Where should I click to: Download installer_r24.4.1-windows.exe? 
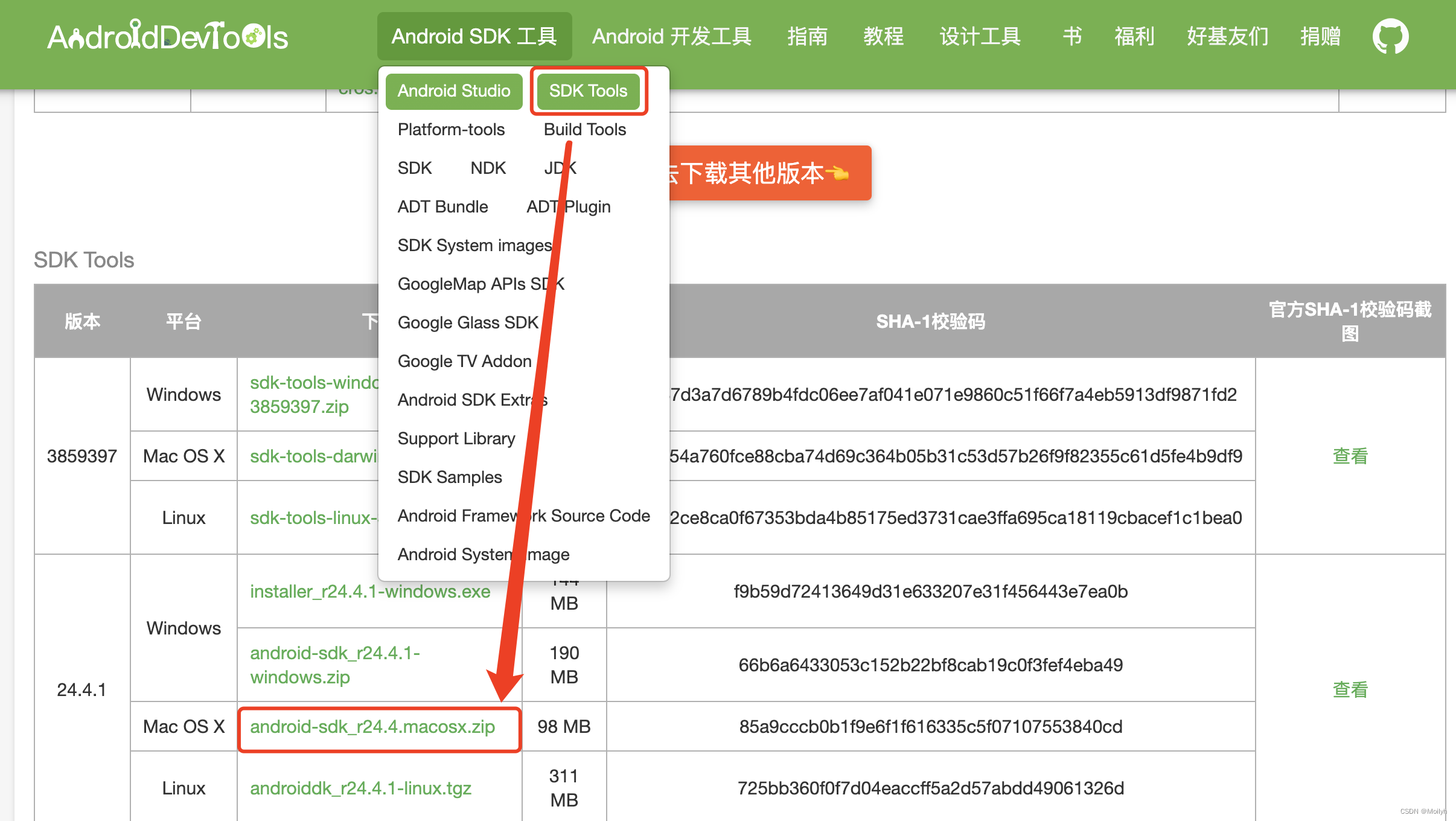[x=370, y=592]
